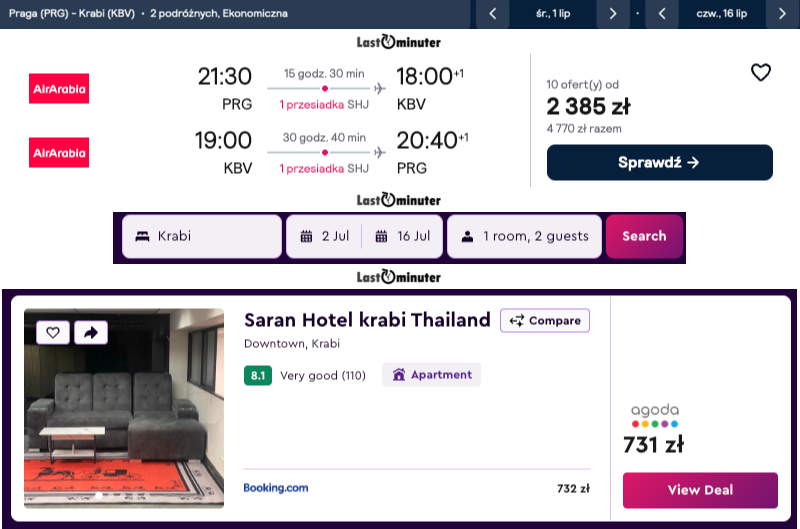Click View Deal for Agoda offer
The image size is (800, 529).
tap(700, 490)
